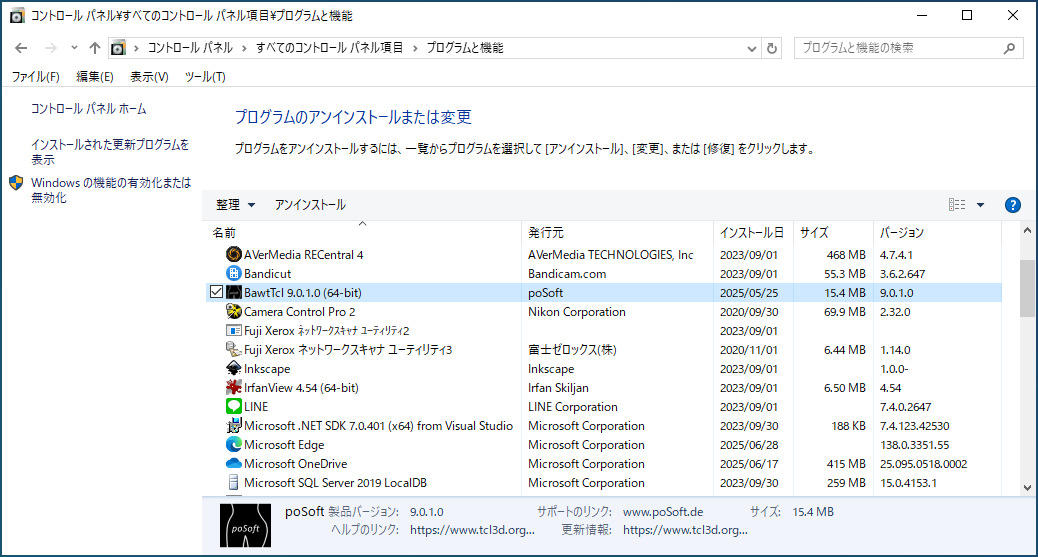Click the Fuji Xerox ユーティリティ3 icon
Screen dimensions: 1038x557
click(x=233, y=350)
